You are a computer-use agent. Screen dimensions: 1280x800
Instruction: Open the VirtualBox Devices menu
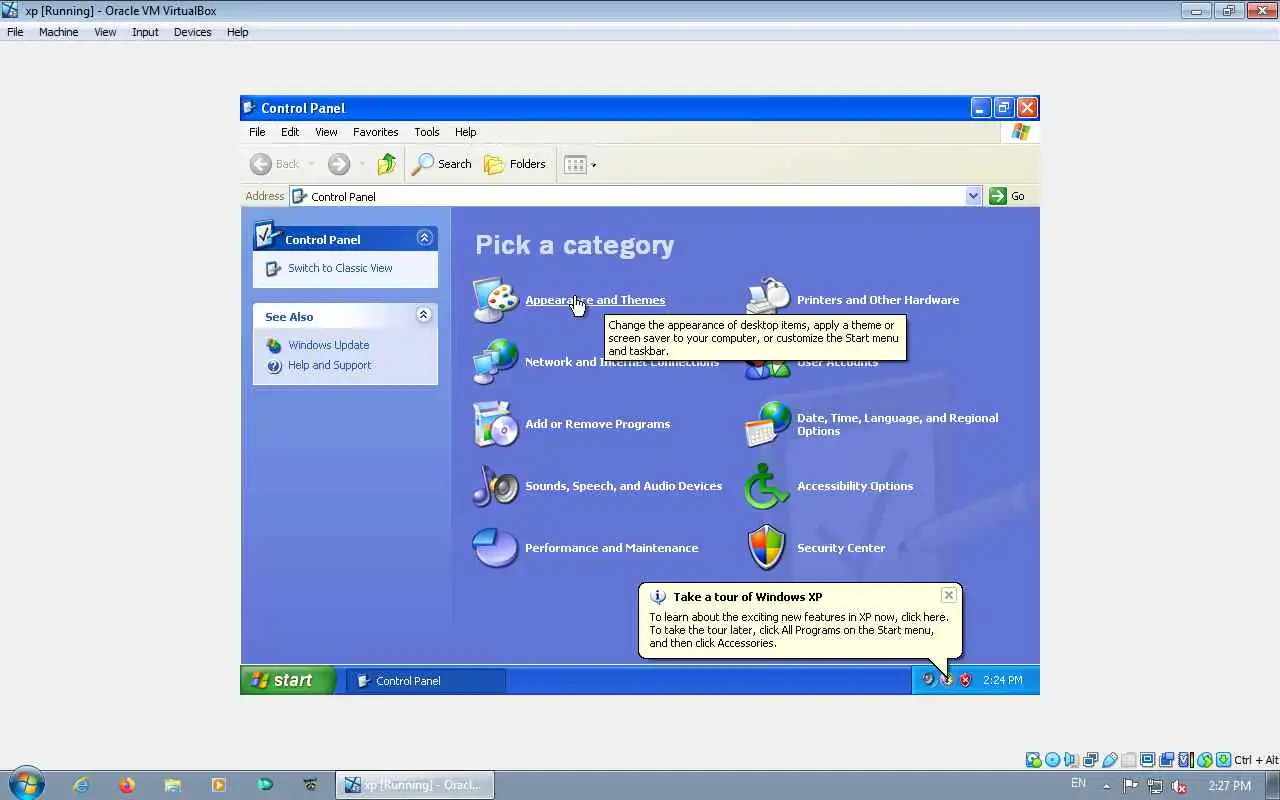point(192,32)
